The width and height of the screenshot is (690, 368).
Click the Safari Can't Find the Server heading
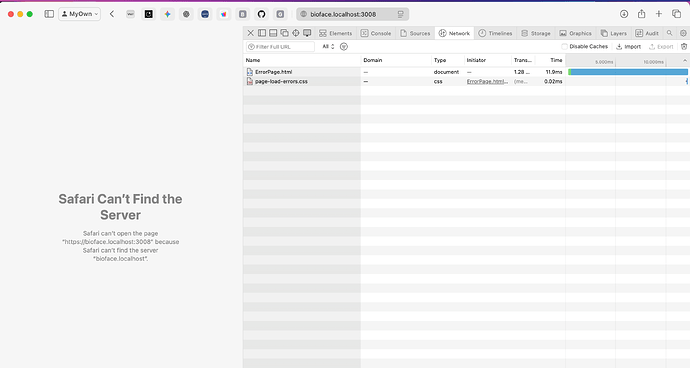(x=120, y=207)
